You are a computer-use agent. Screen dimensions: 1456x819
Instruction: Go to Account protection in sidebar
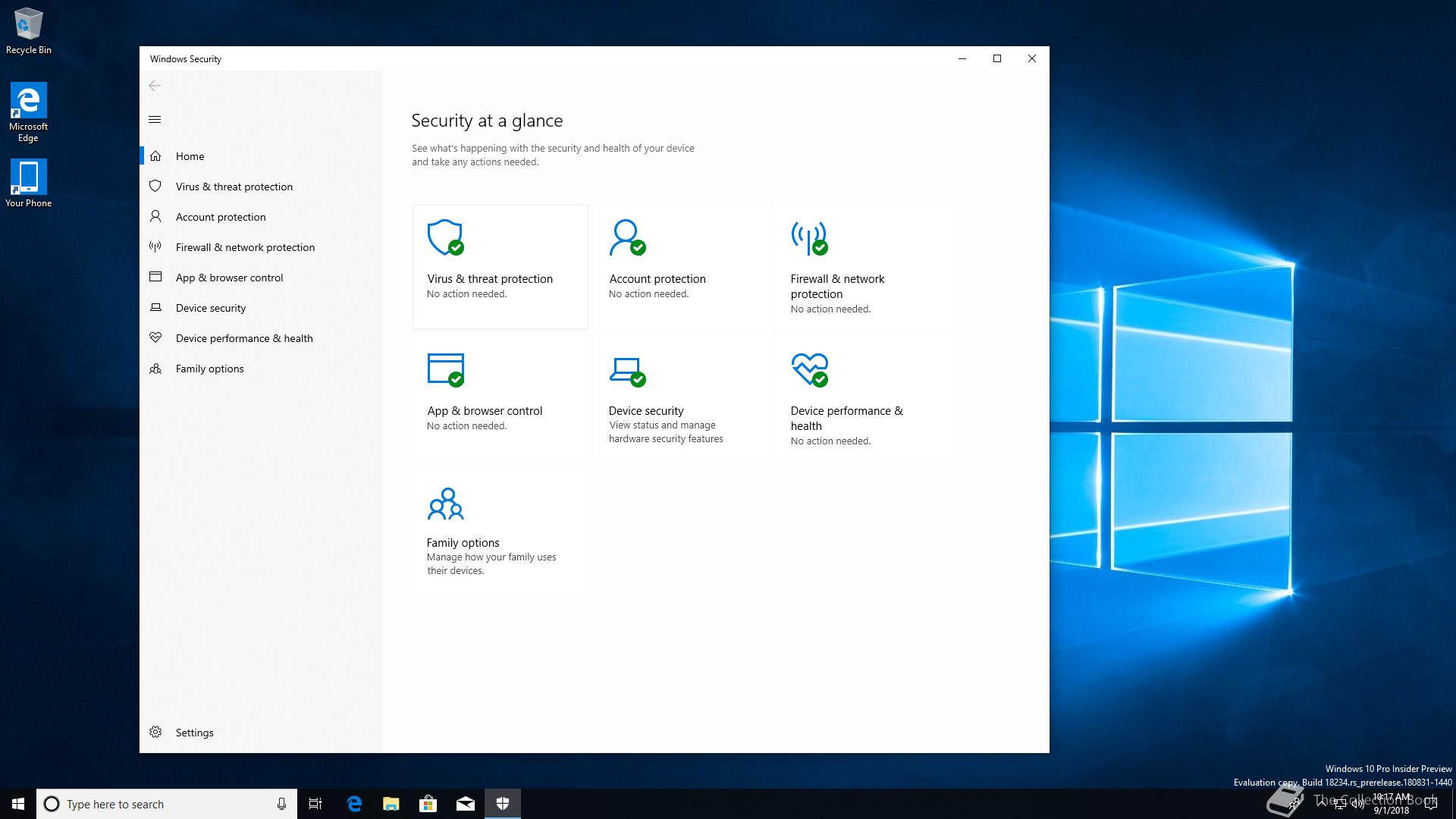[220, 217]
